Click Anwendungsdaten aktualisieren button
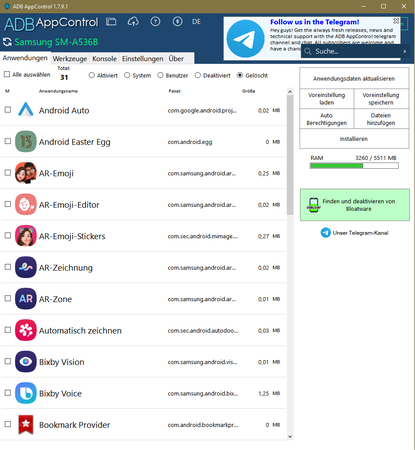 click(x=354, y=78)
